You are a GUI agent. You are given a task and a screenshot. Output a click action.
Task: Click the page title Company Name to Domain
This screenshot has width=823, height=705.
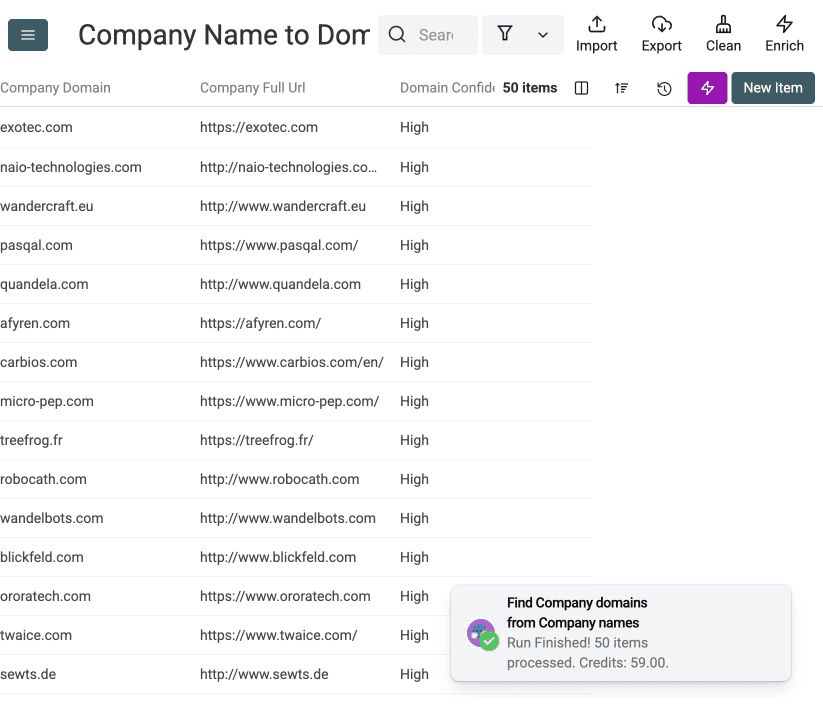click(224, 35)
